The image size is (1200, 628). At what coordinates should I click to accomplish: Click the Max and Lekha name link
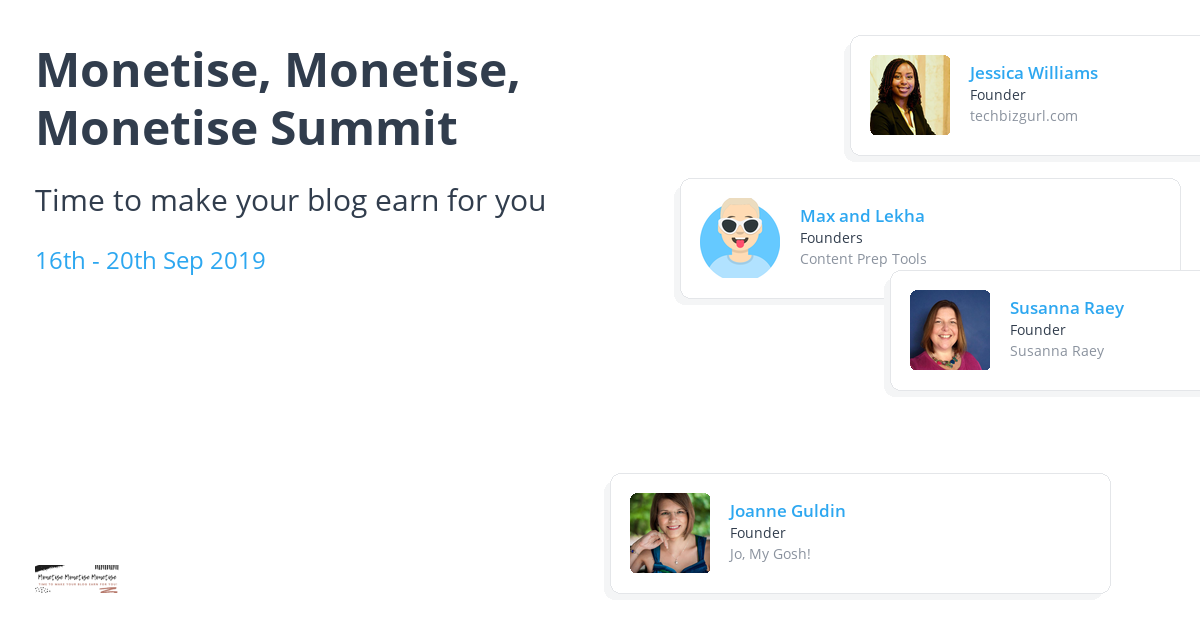(862, 215)
